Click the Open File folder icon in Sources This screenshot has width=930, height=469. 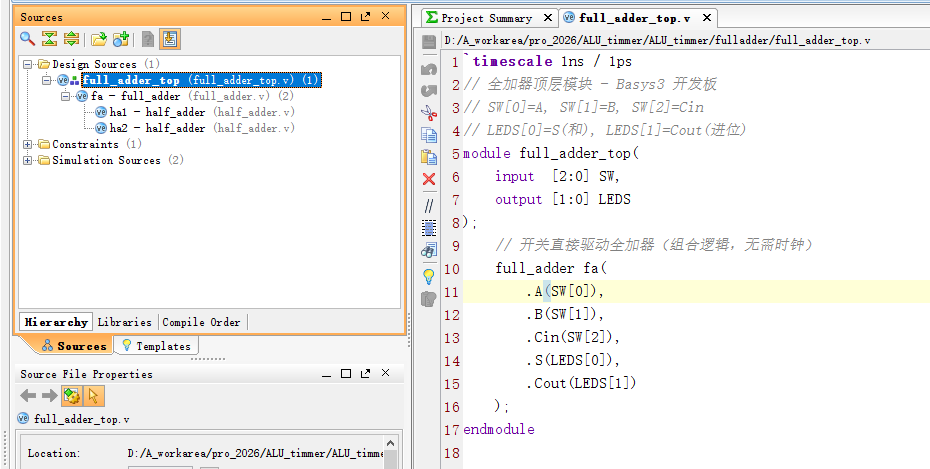99,39
